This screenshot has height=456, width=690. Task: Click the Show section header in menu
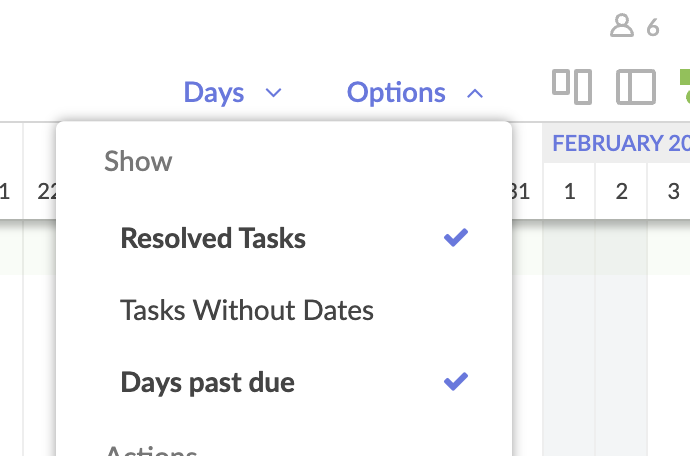[138, 161]
